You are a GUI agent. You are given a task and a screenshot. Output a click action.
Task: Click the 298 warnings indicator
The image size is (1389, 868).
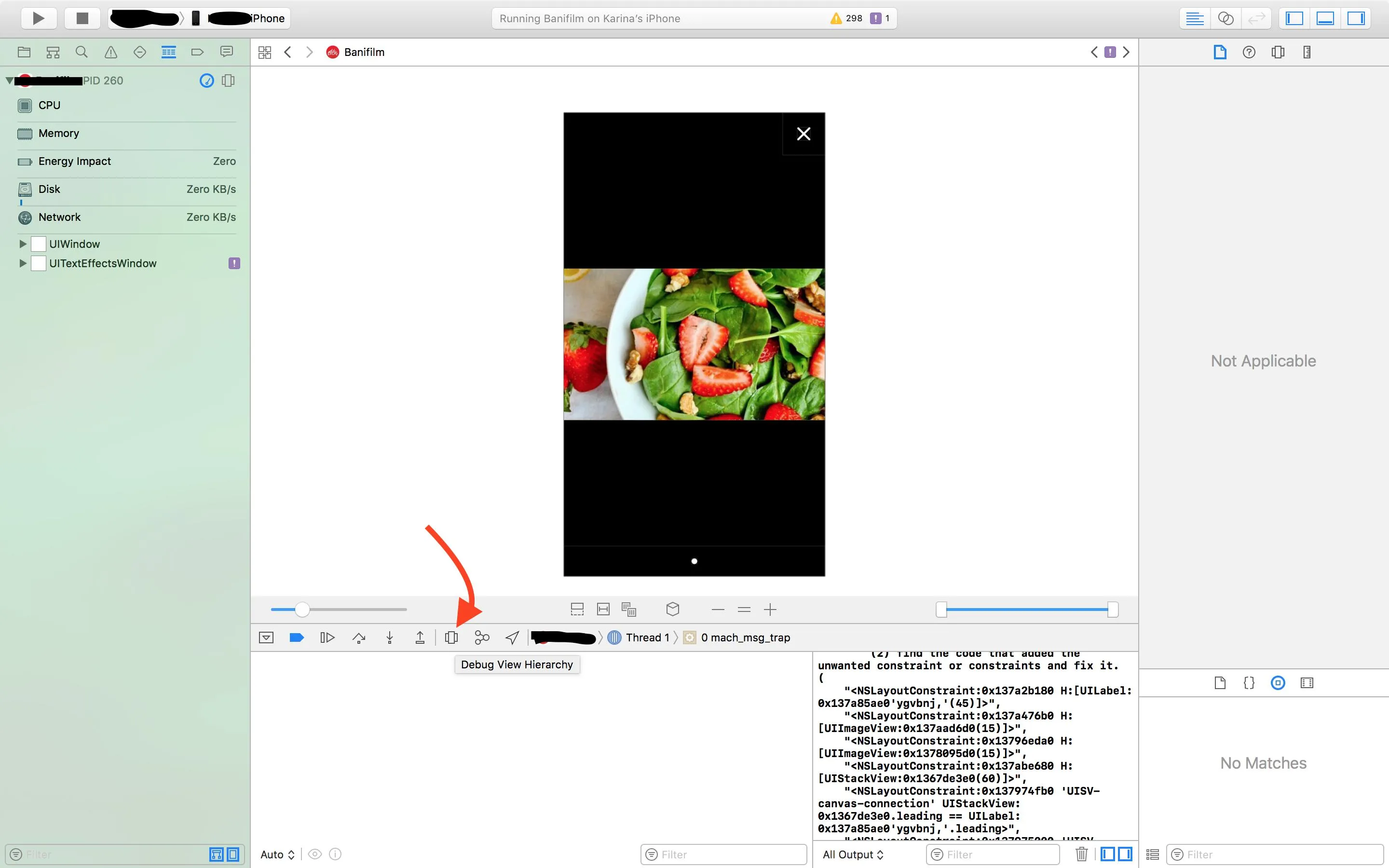[x=846, y=18]
